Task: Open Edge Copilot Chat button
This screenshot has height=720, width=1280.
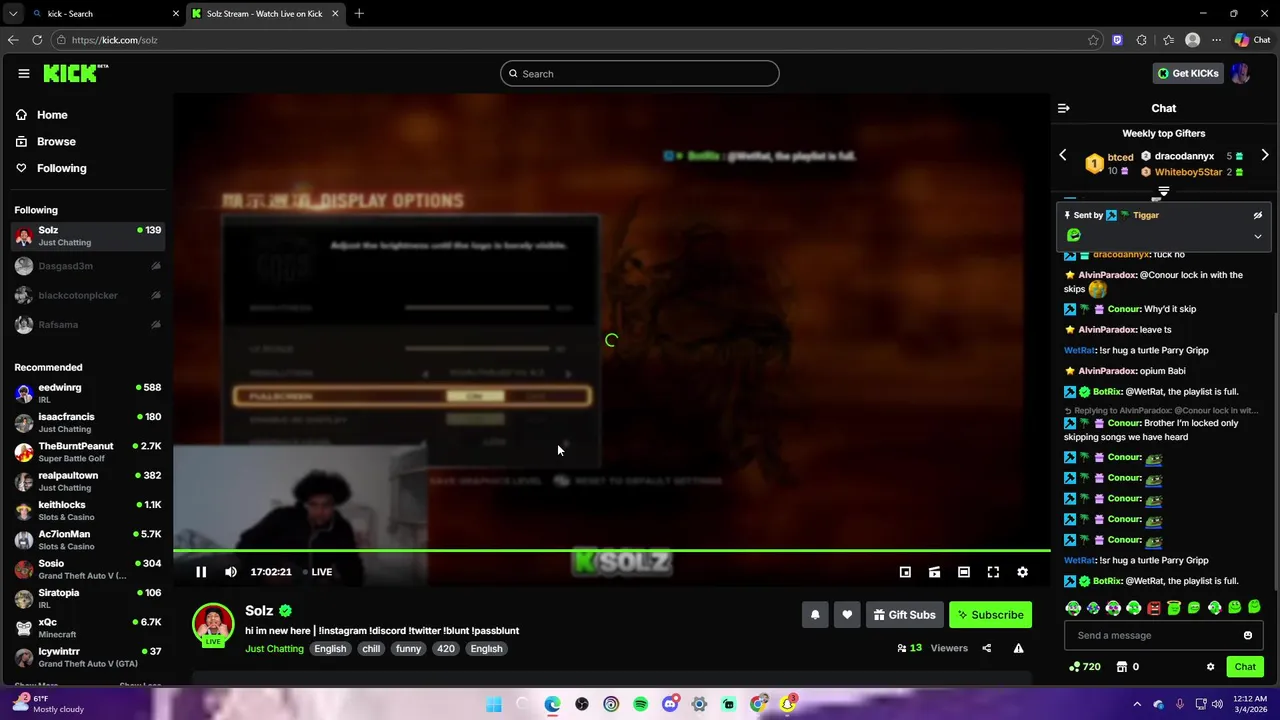Action: [x=1252, y=40]
